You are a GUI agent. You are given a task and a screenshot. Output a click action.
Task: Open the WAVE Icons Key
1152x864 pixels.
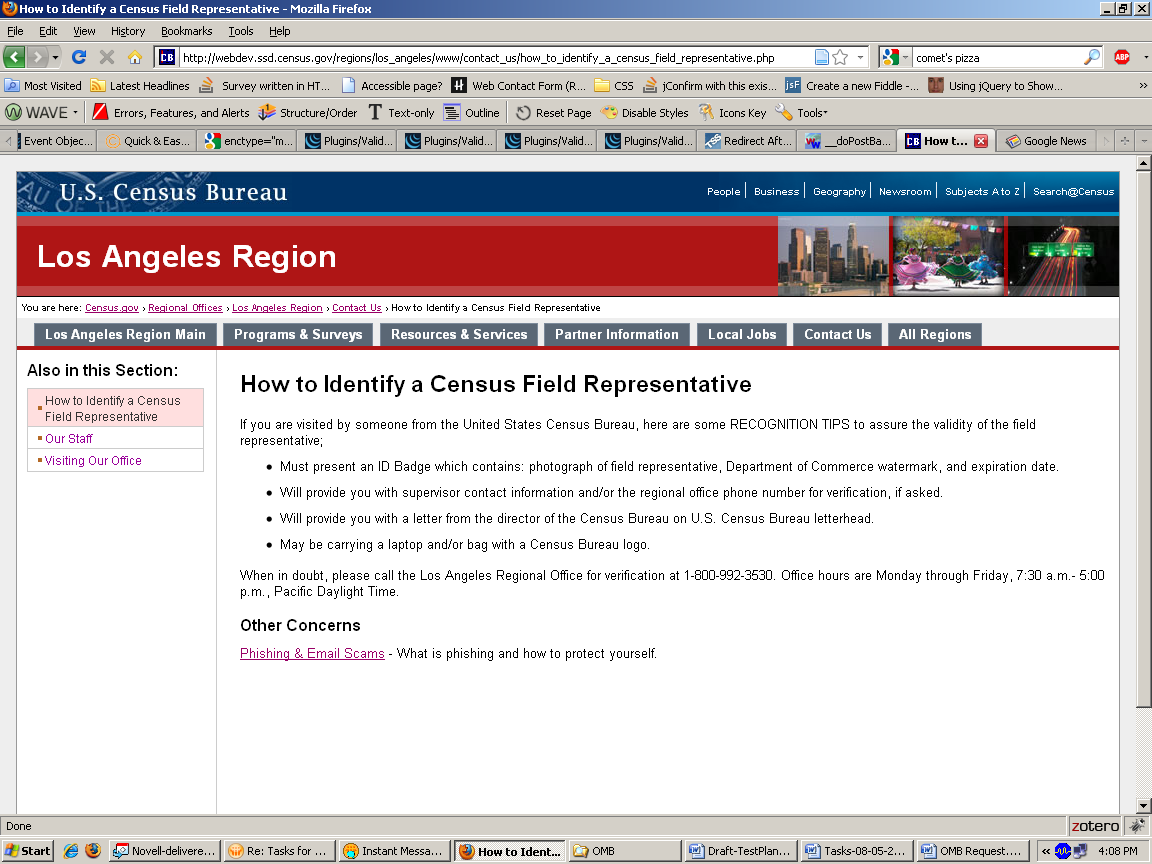point(732,112)
